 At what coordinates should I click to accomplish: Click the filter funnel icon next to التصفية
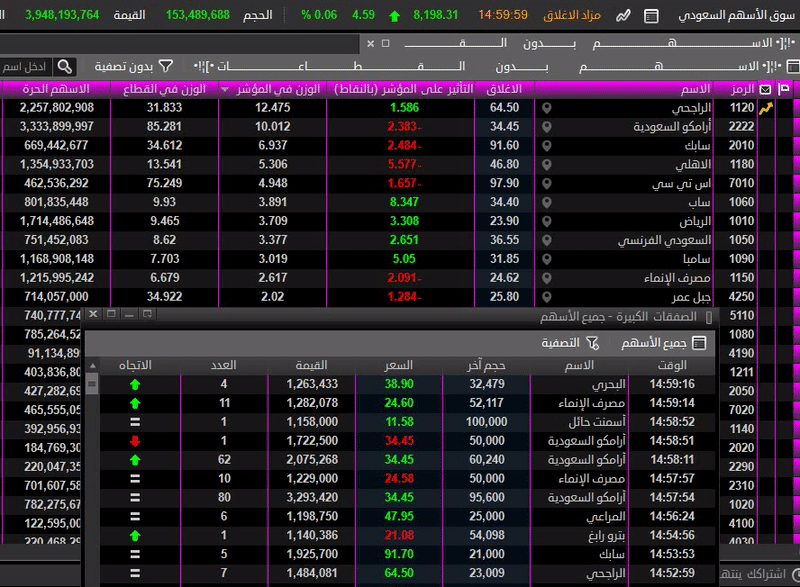(x=593, y=343)
